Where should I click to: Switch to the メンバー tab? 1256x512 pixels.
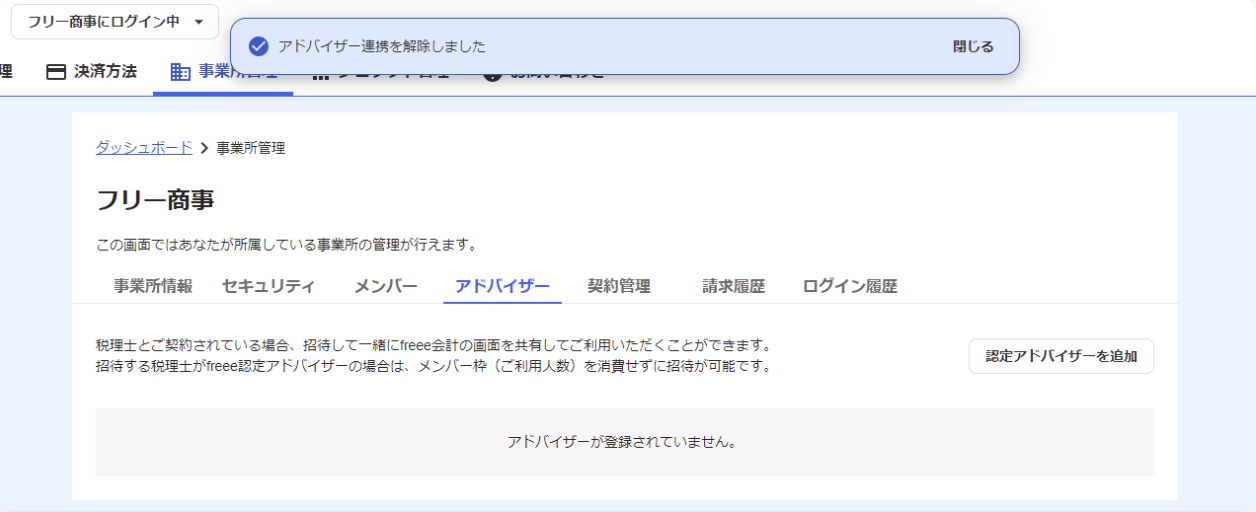click(385, 286)
